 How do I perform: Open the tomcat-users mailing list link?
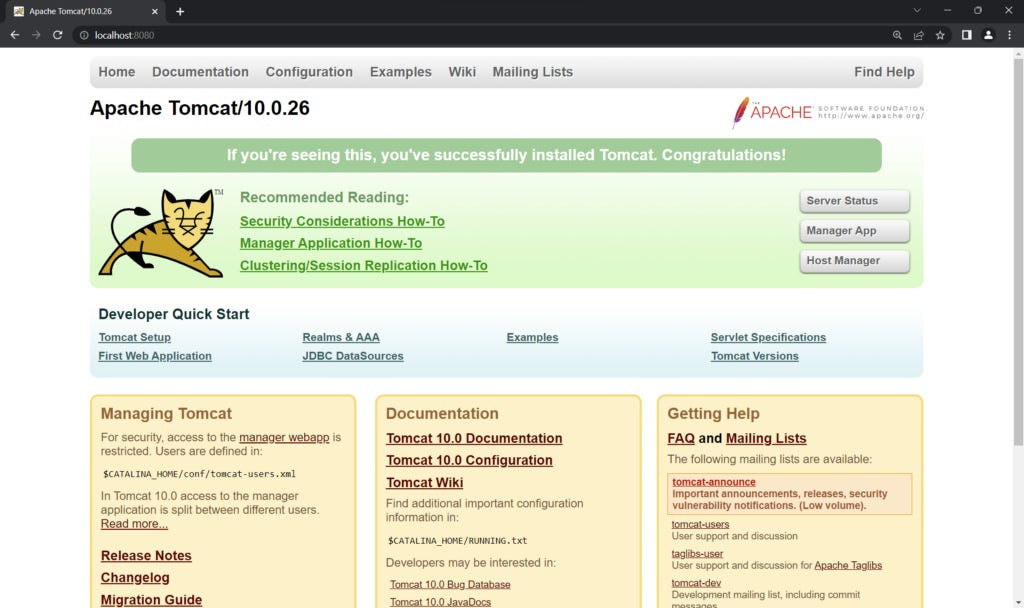tap(700, 524)
